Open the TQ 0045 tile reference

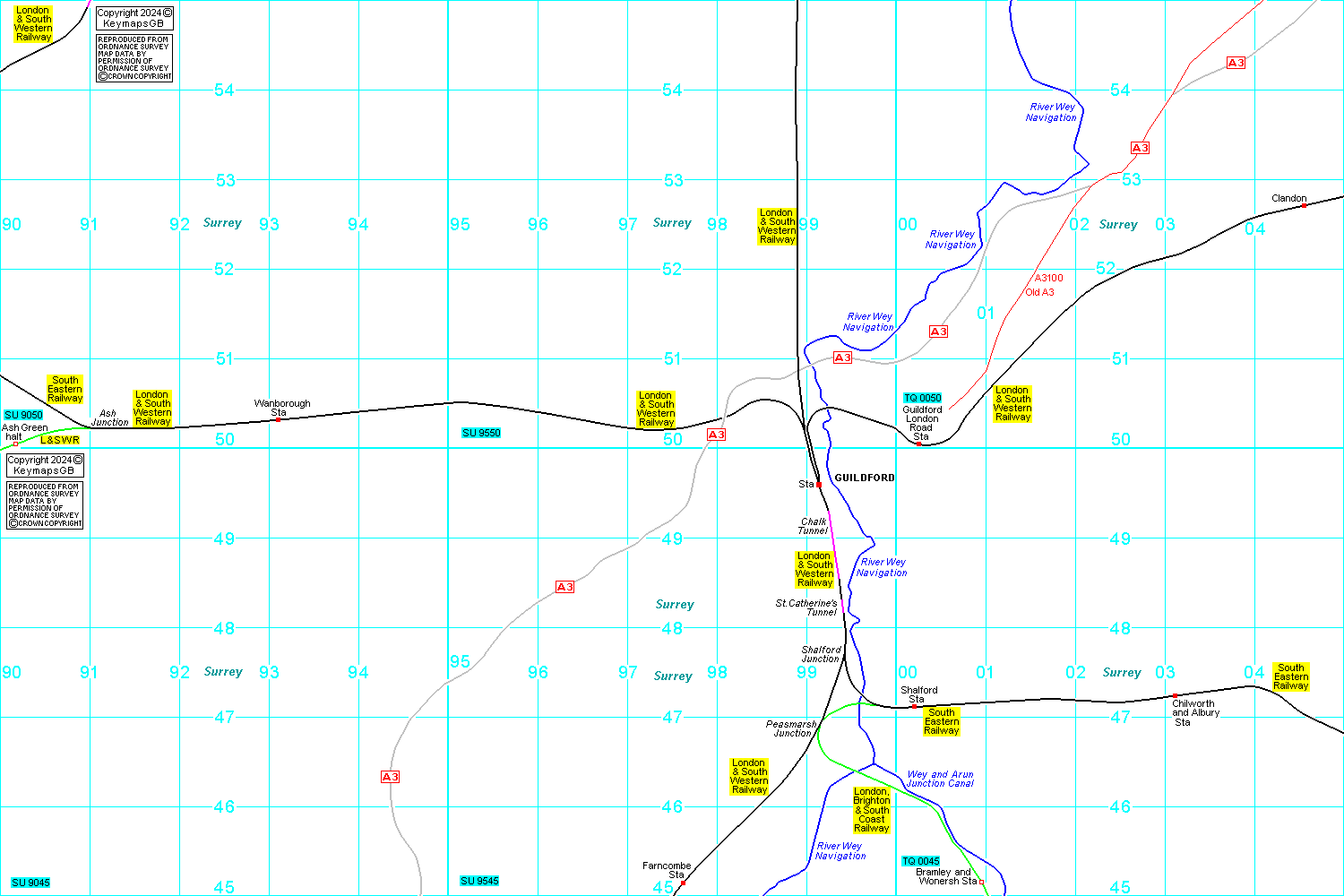click(x=921, y=861)
